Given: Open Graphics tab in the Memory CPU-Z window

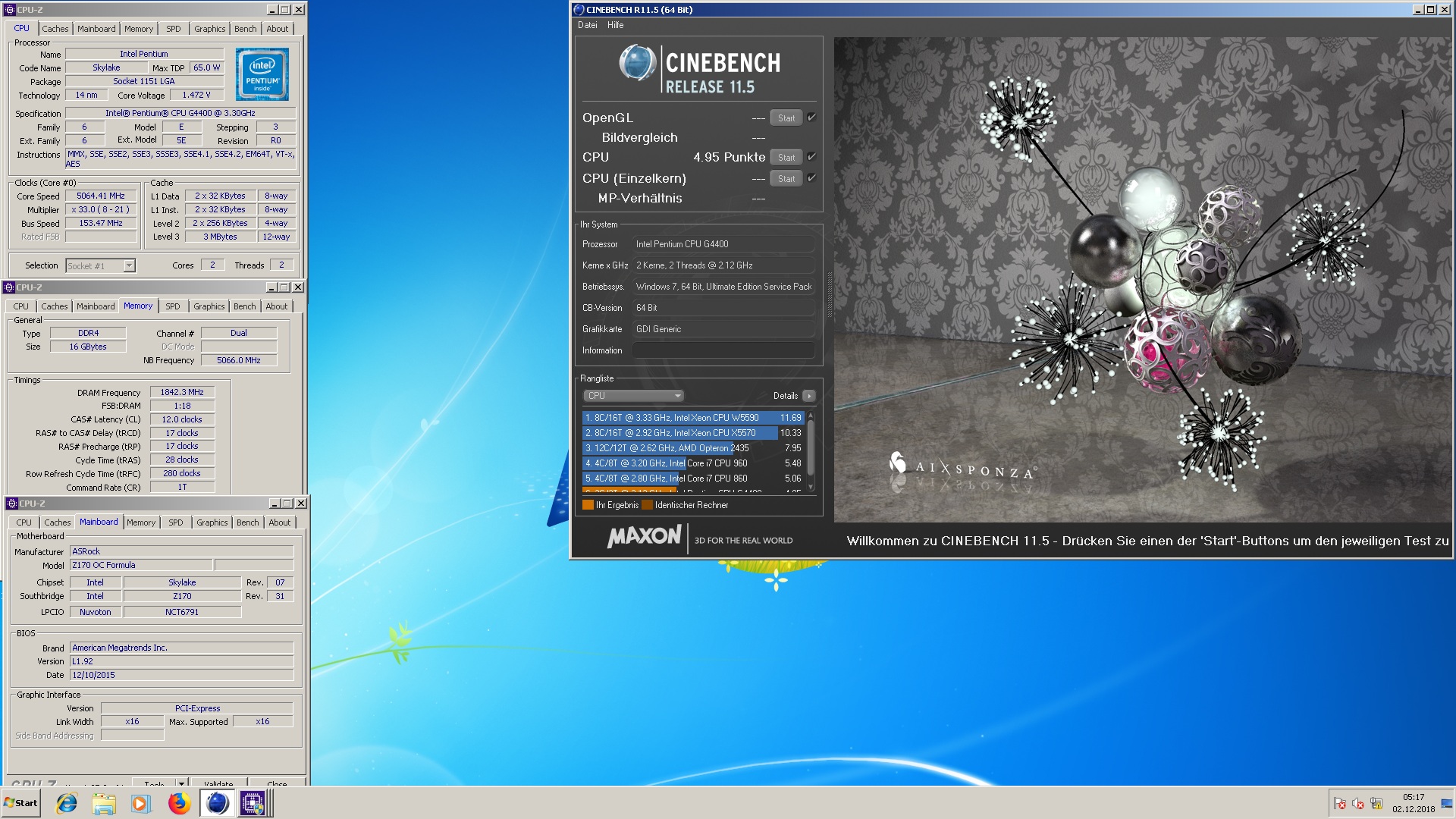Looking at the screenshot, I should (x=209, y=306).
